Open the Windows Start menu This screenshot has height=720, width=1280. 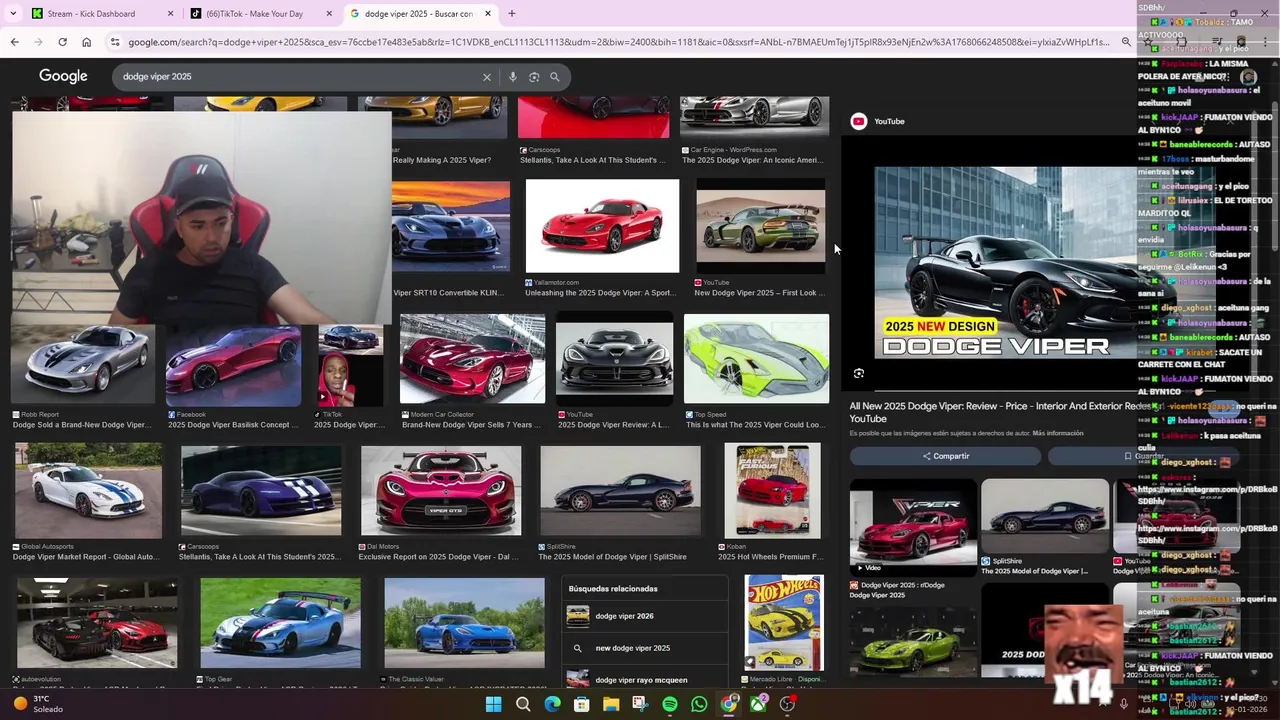tap(493, 704)
